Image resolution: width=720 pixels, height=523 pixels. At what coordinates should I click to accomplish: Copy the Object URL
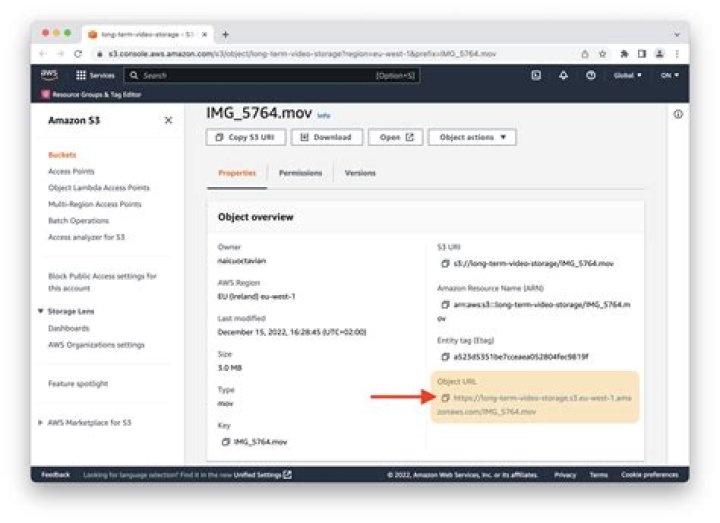445,398
